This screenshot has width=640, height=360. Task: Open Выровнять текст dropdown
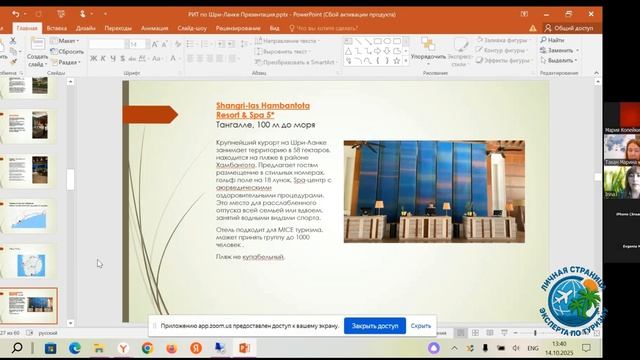[283, 51]
